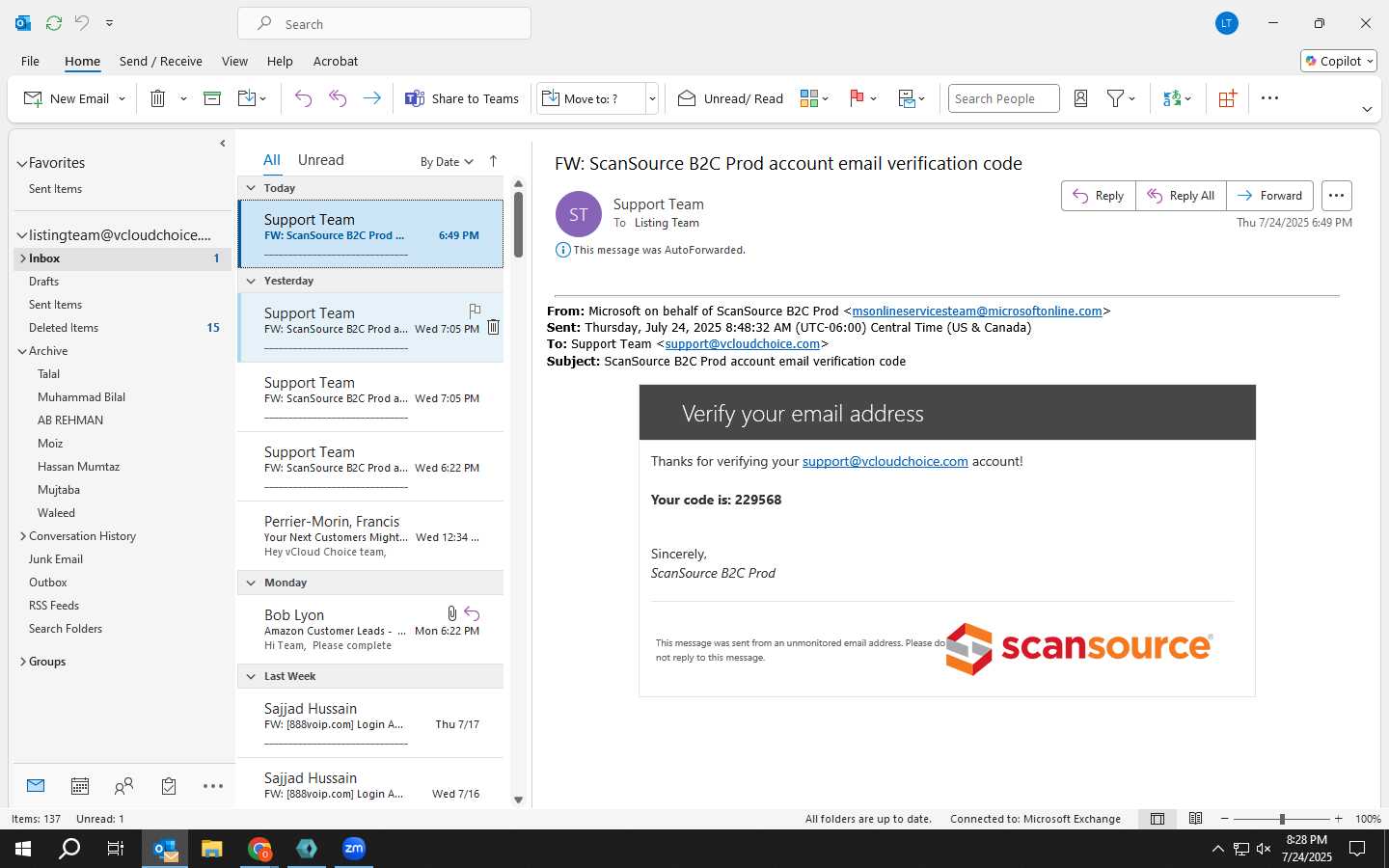Open the File menu

(x=30, y=61)
